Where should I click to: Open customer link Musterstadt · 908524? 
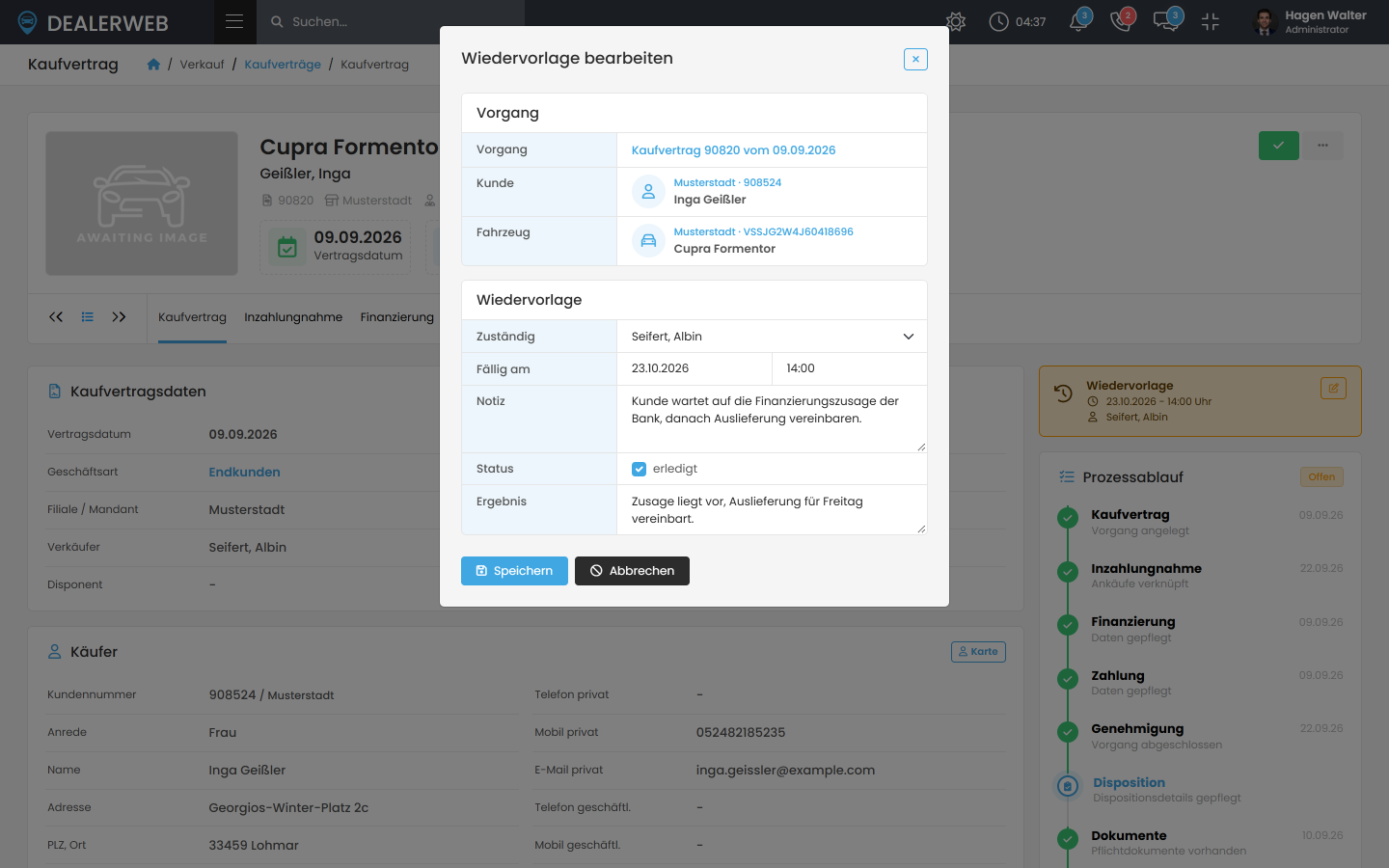(727, 182)
